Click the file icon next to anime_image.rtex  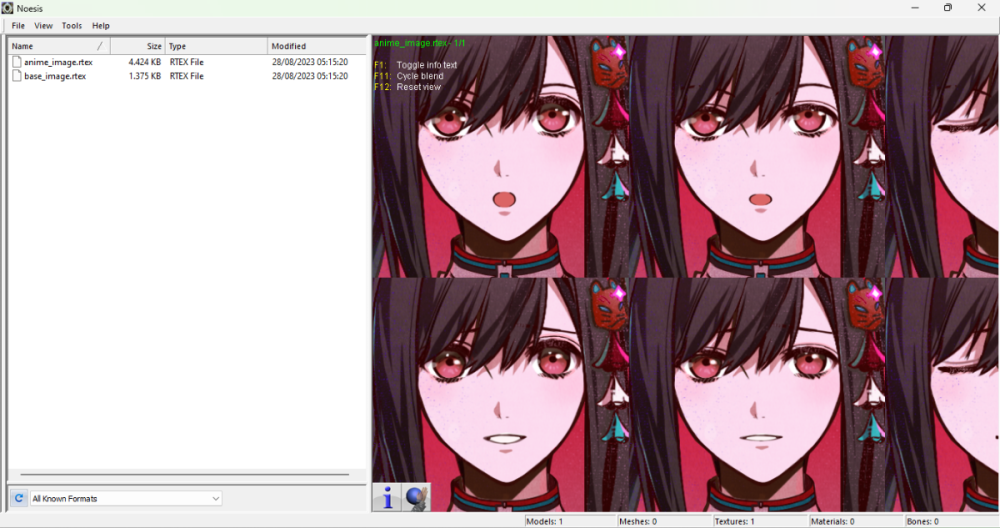coord(17,62)
